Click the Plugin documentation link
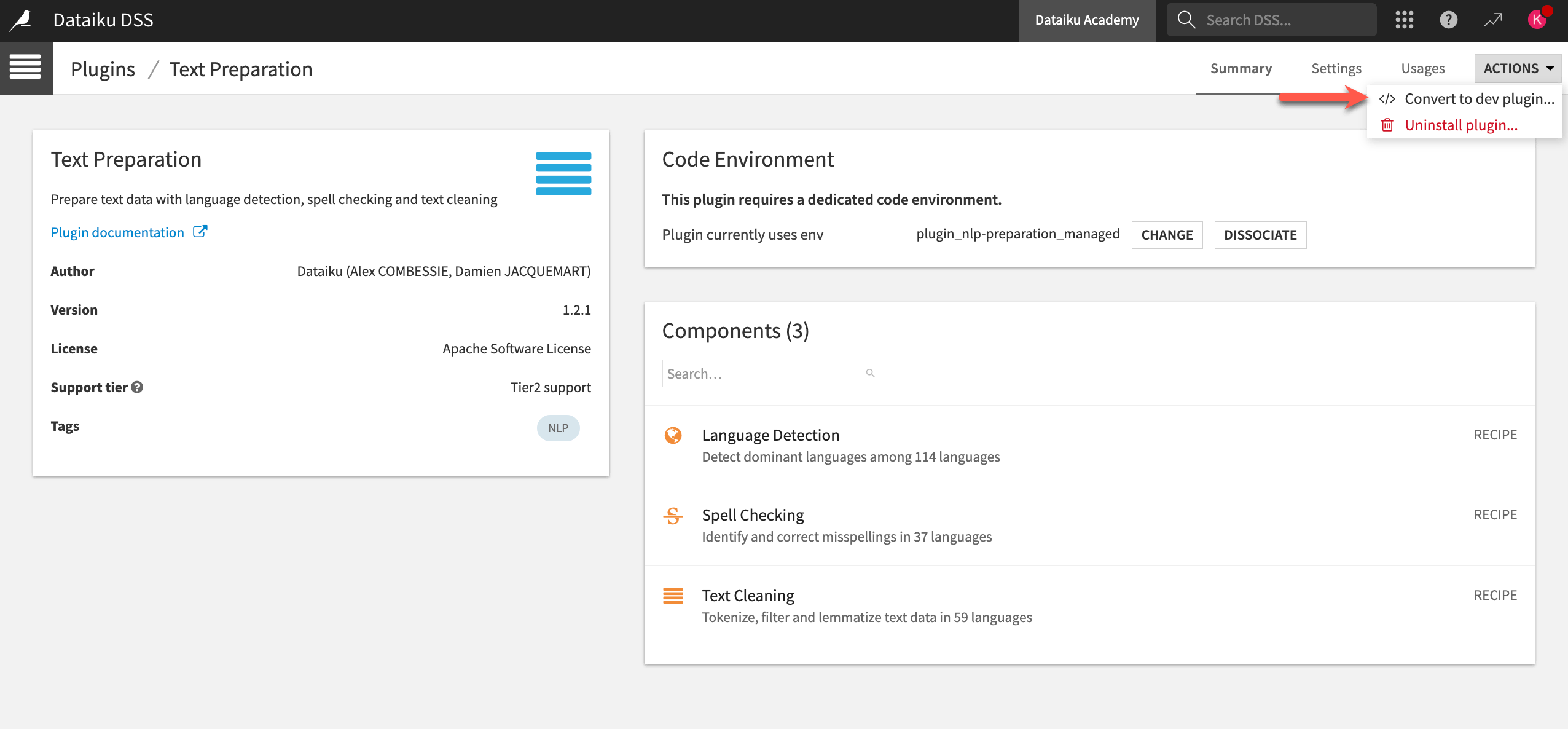The width and height of the screenshot is (1568, 729). 129,231
